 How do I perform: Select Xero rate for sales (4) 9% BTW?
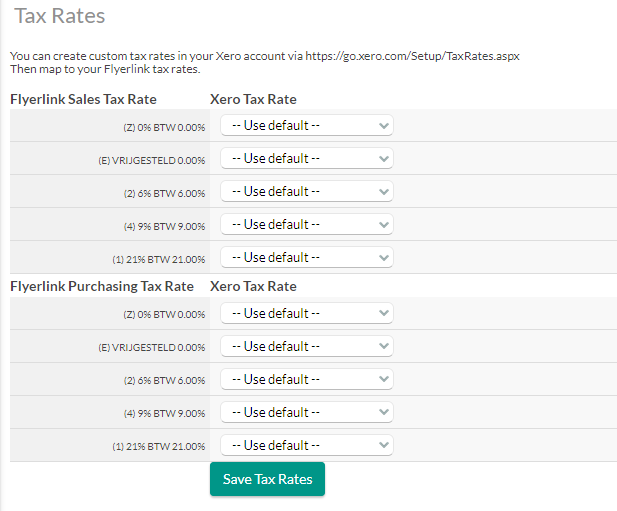307,225
